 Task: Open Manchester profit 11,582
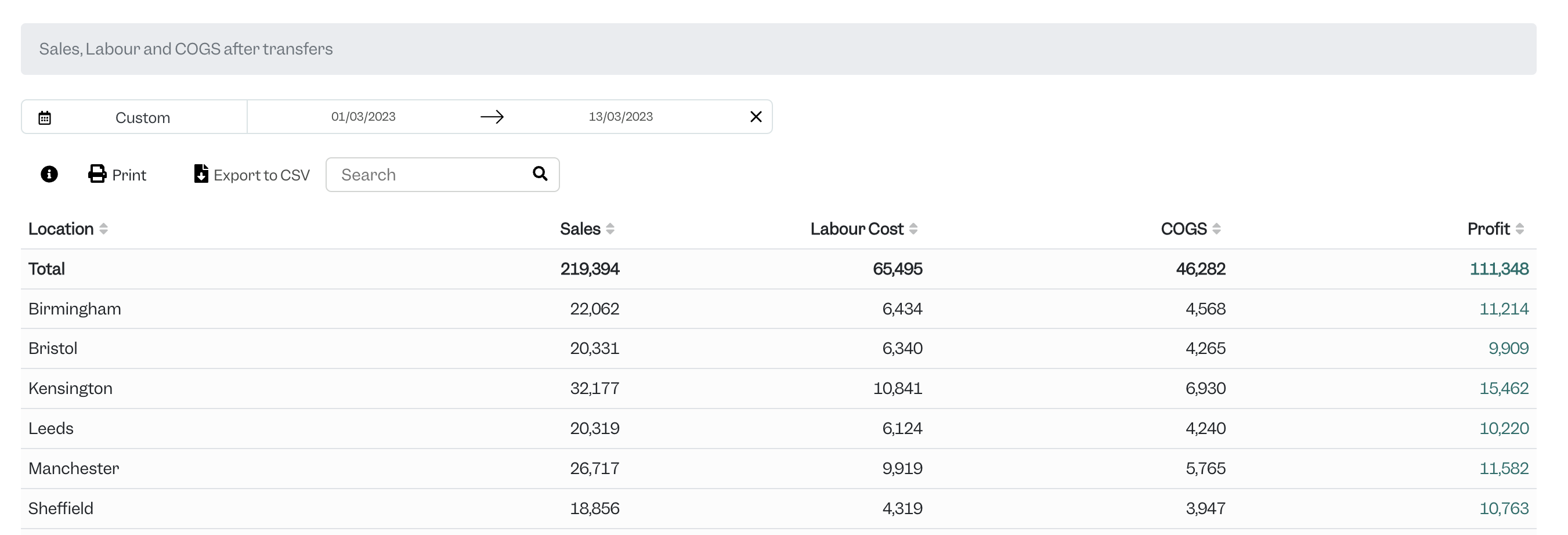coord(1504,469)
